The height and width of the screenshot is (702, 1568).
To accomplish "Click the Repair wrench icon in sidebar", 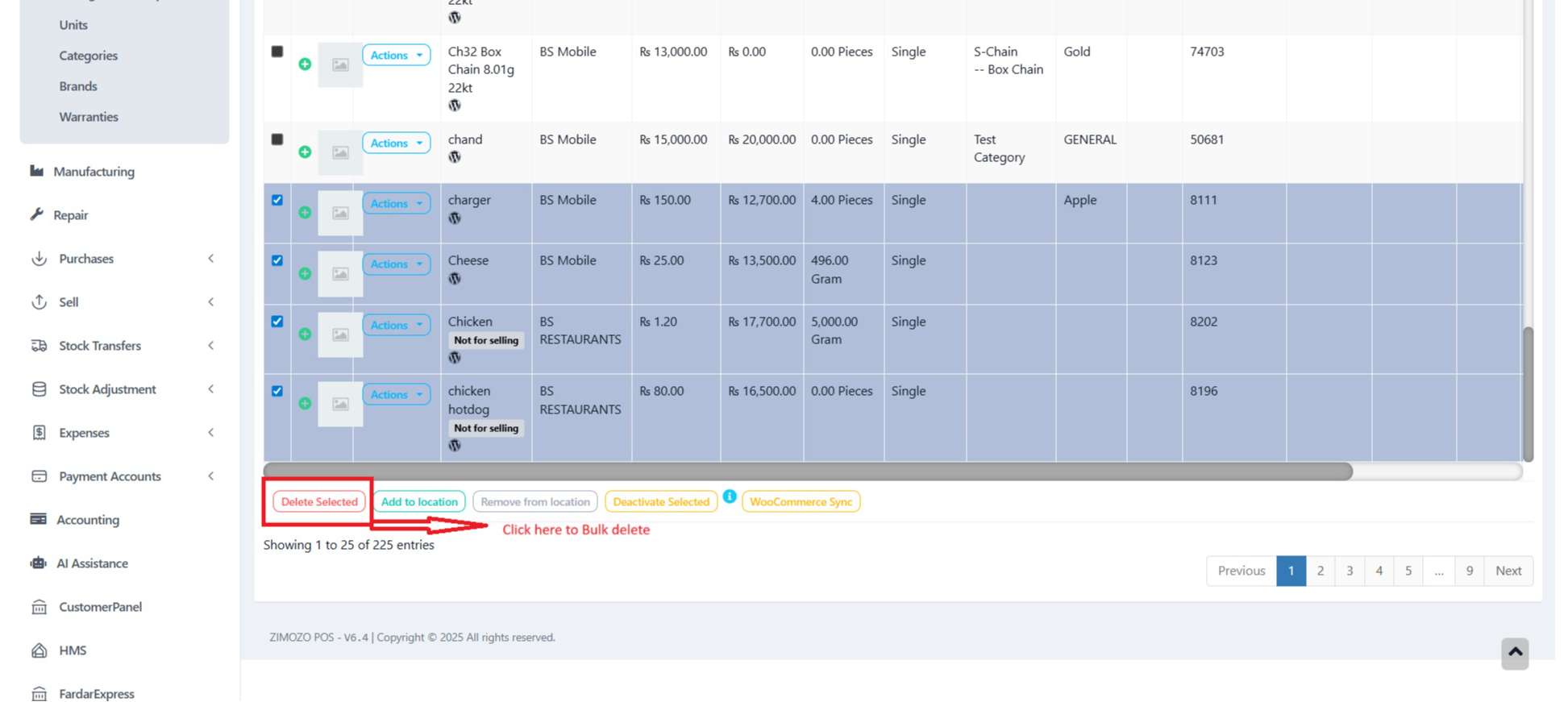I will point(37,214).
